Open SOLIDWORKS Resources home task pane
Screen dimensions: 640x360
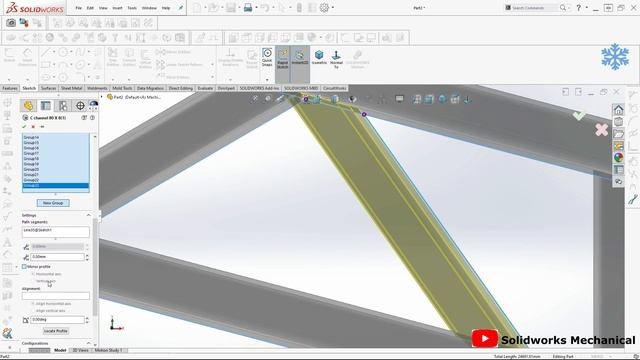click(618, 110)
